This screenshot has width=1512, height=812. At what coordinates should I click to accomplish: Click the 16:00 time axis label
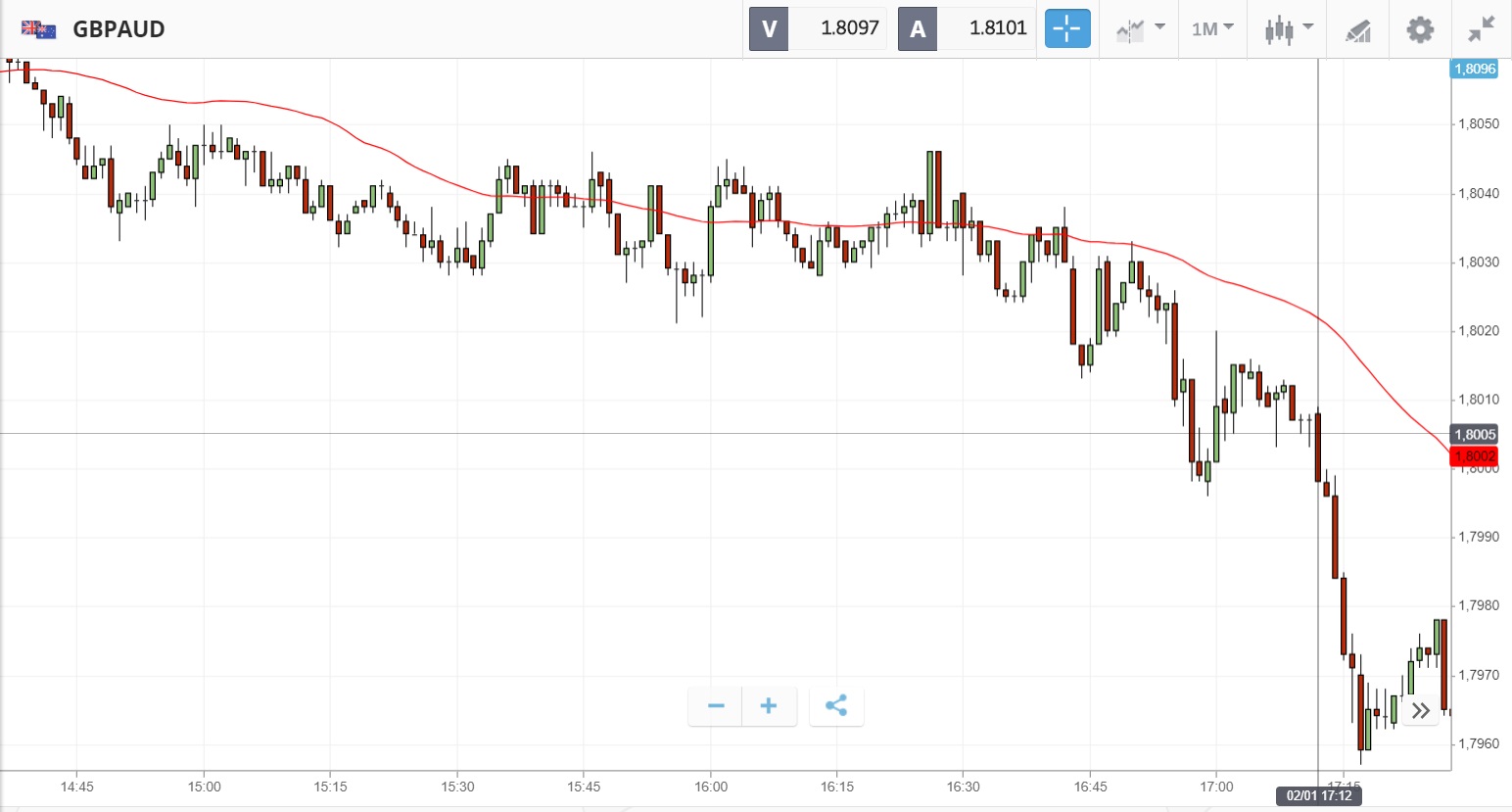click(x=711, y=787)
